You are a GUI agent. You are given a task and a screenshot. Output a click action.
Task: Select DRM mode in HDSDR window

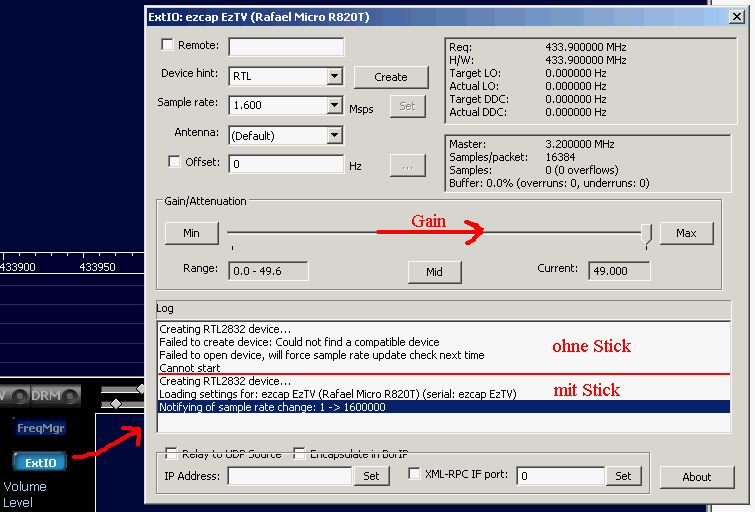tap(54, 396)
